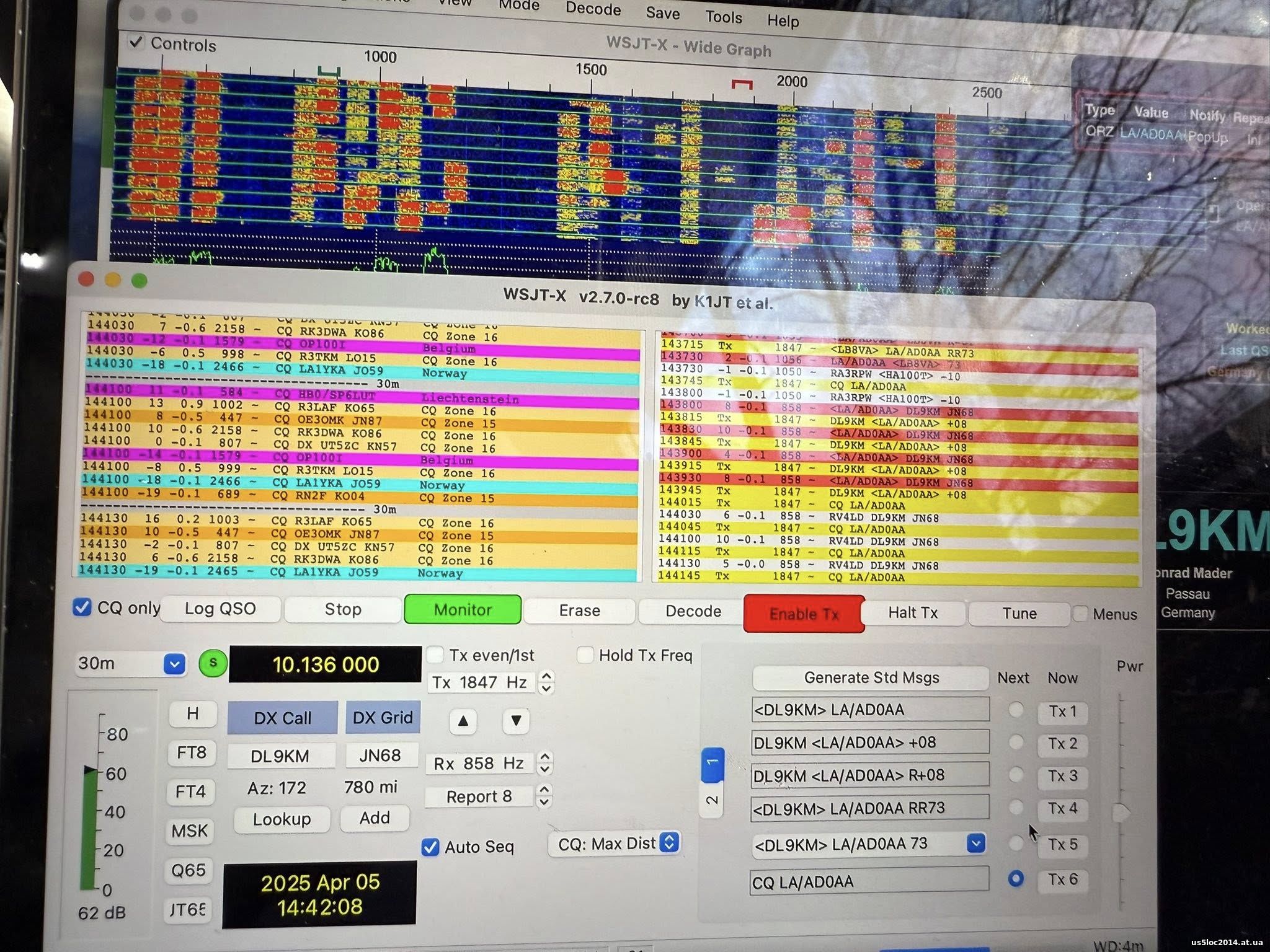Select the JT65 mode button
Image resolution: width=1270 pixels, height=952 pixels.
pos(188,909)
